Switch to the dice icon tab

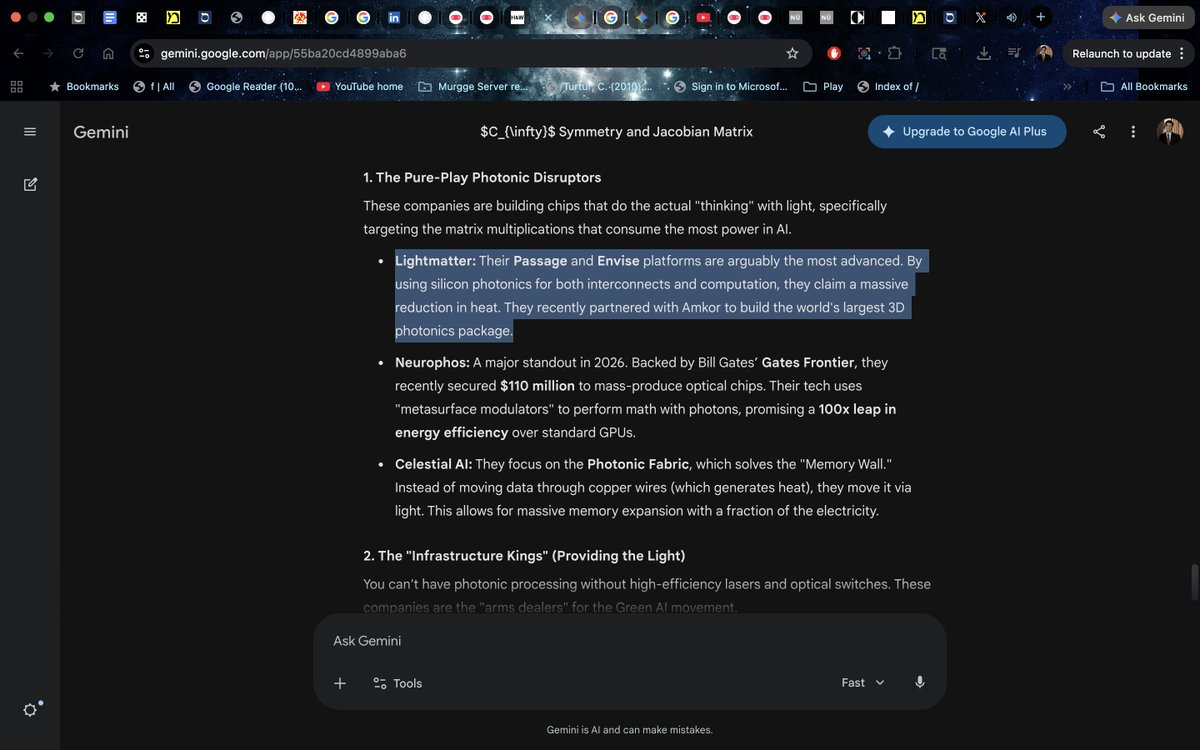(142, 18)
